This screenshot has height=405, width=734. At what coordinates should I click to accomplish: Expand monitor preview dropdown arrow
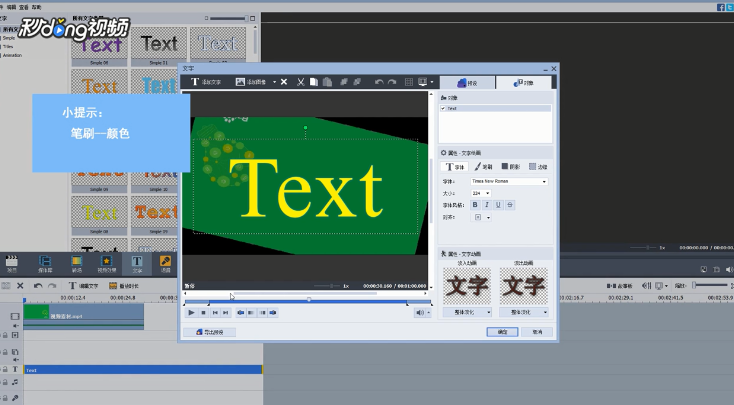pos(432,82)
